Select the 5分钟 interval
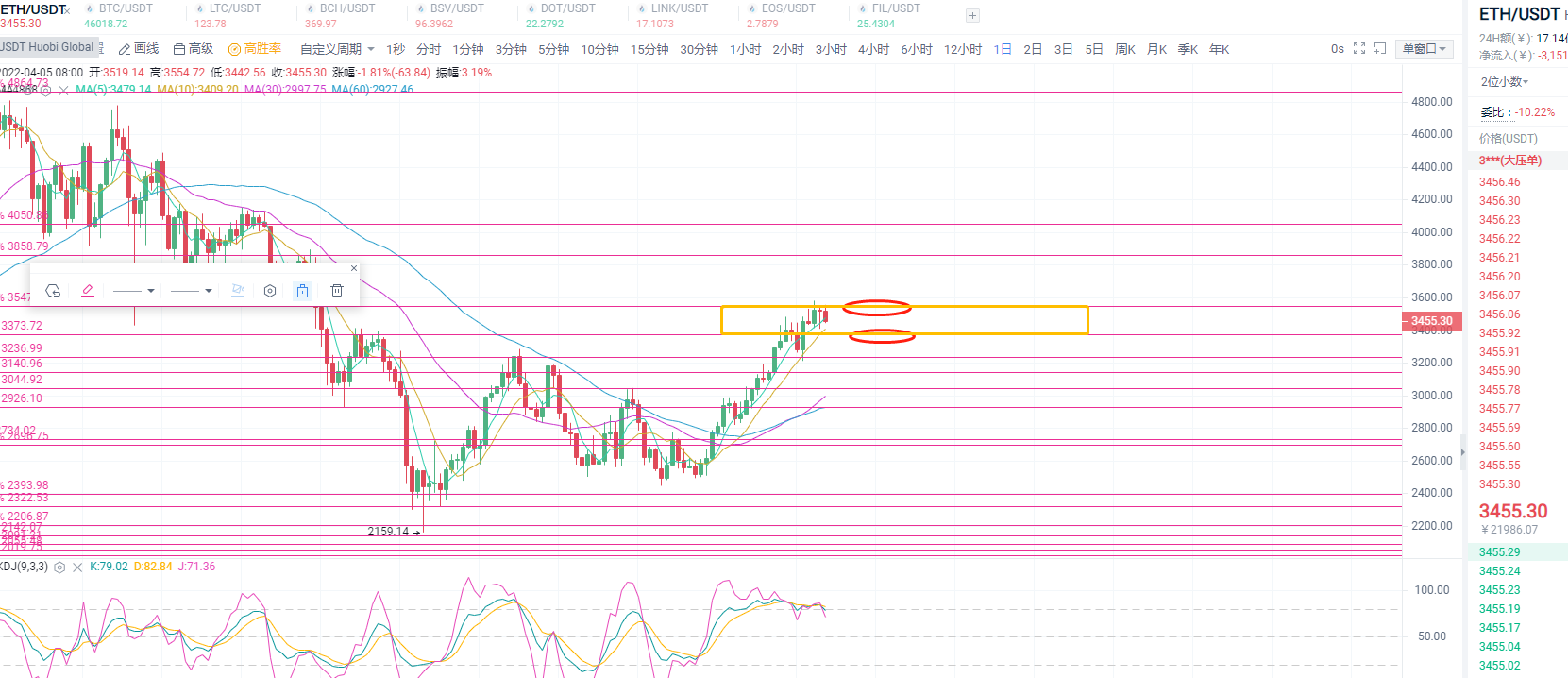1568x678 pixels. (554, 49)
